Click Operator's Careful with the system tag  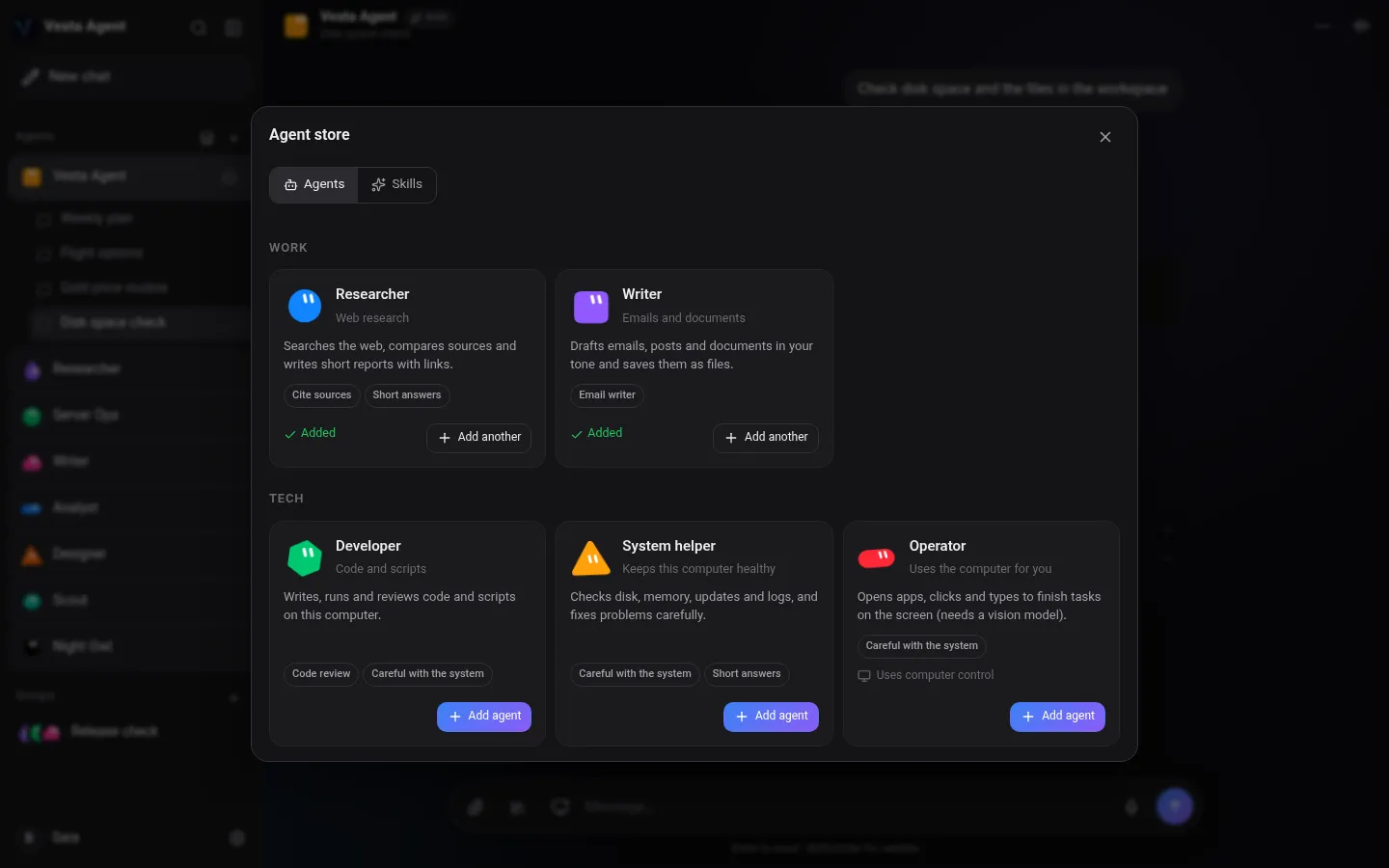(x=921, y=646)
